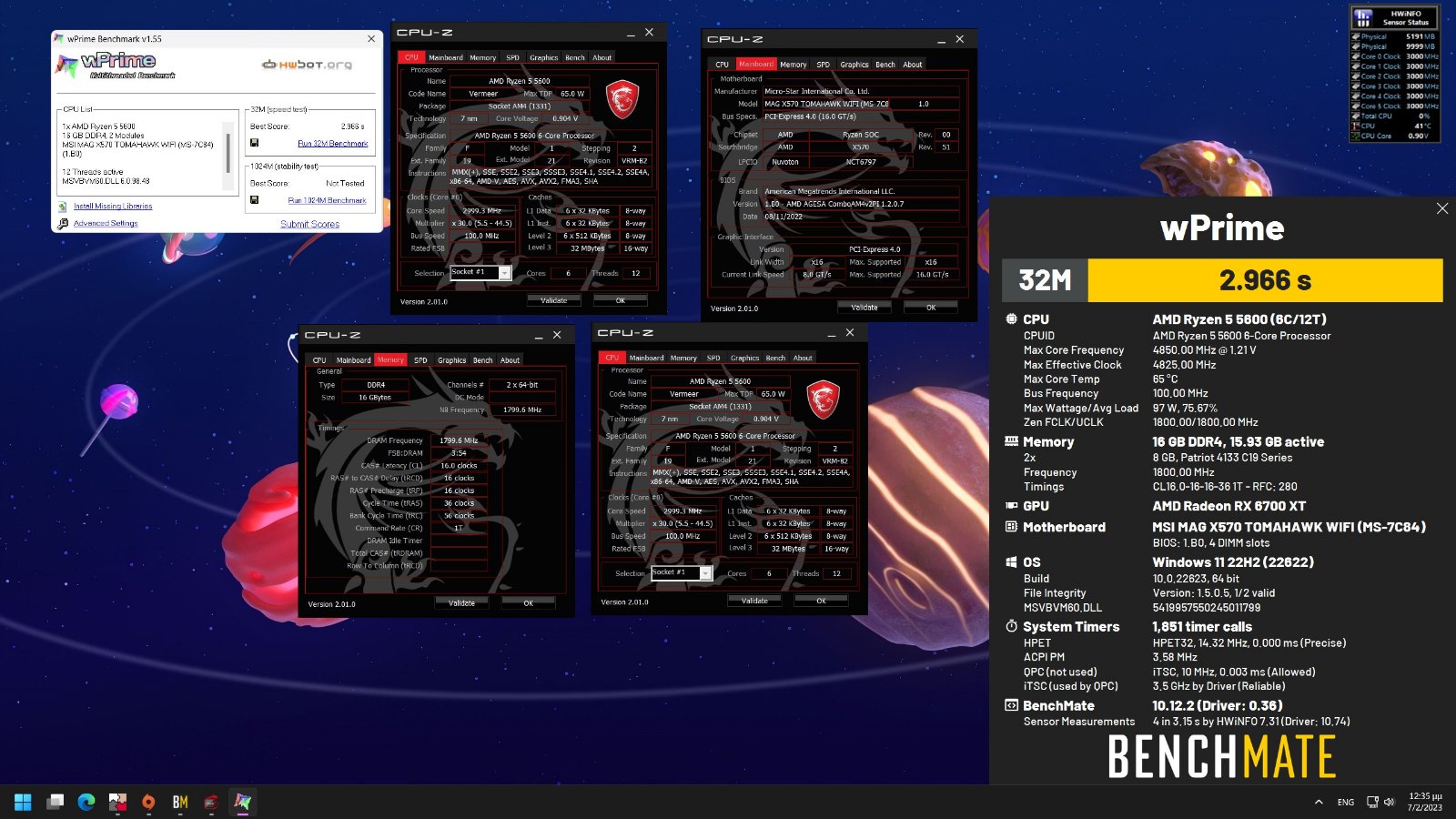Switch to Mainboard tab in top CPU-Z window
1456x819 pixels.
click(x=446, y=57)
